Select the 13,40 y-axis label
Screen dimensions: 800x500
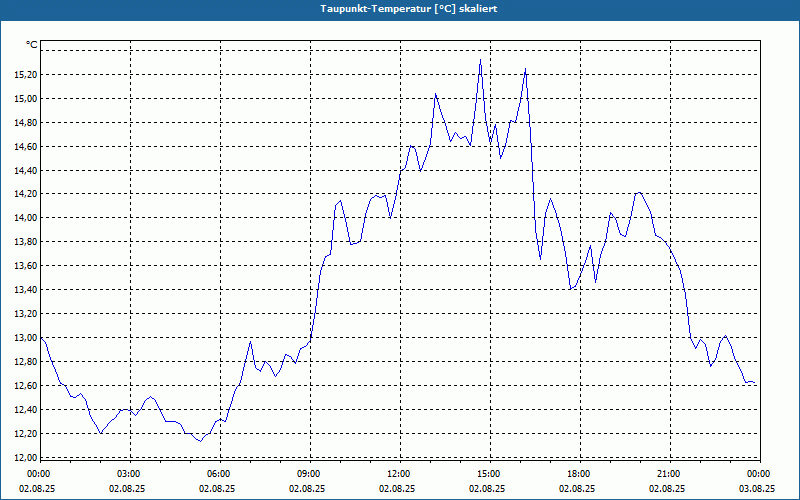(26, 290)
